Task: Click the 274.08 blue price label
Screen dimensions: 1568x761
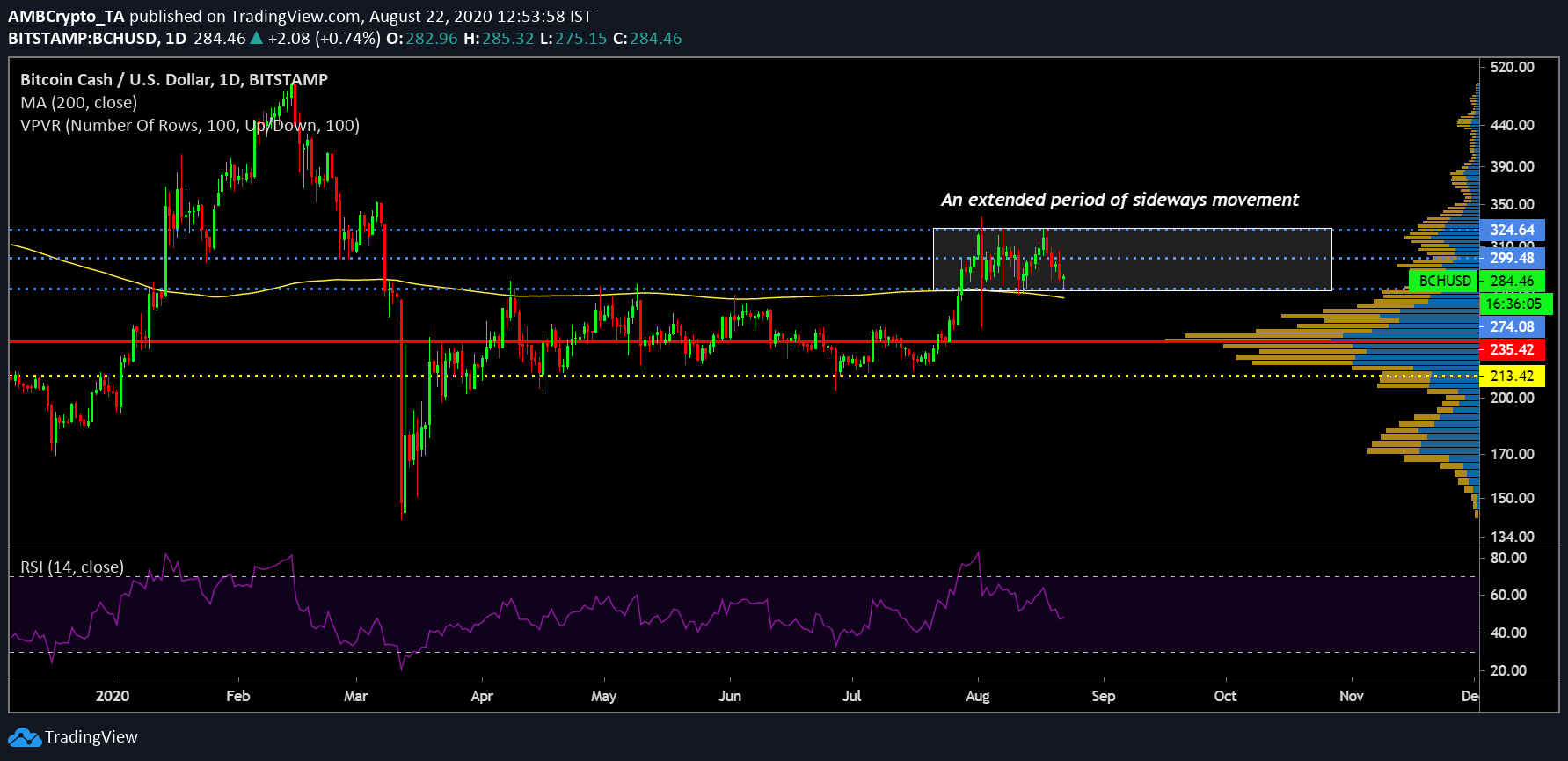Action: click(1512, 326)
